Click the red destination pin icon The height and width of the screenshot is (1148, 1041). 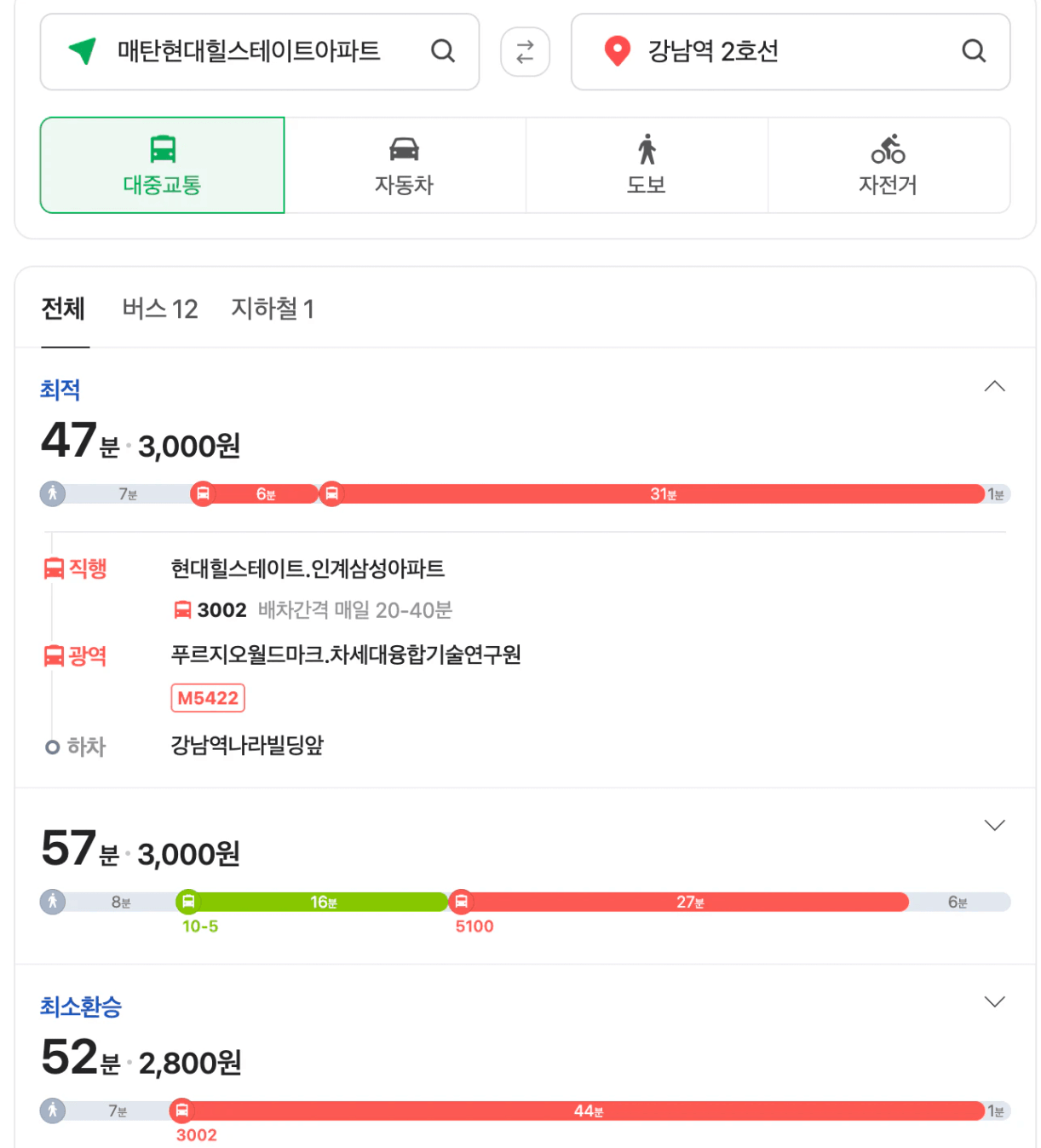(617, 51)
